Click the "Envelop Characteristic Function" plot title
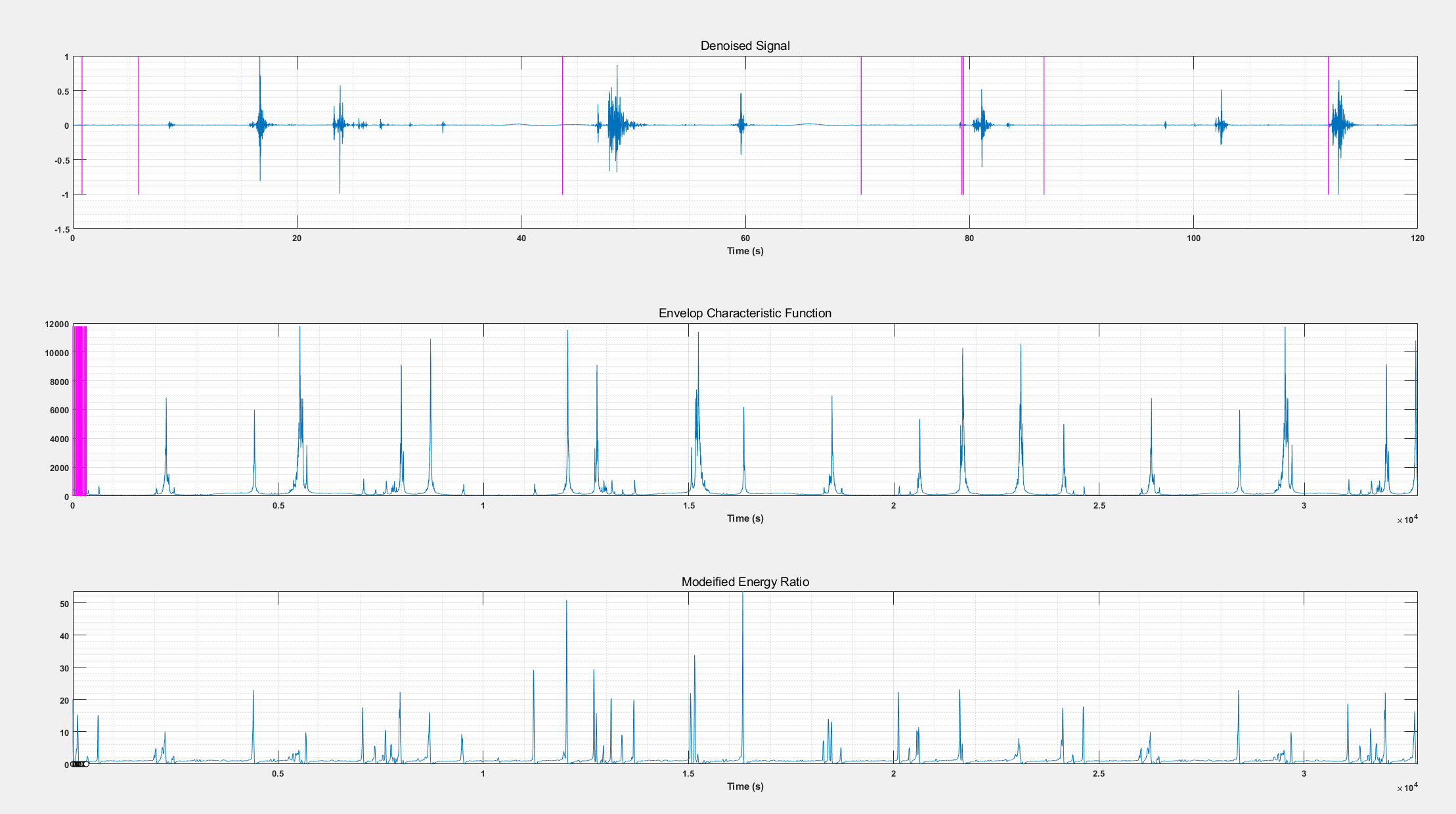The width and height of the screenshot is (1456, 814). click(745, 313)
